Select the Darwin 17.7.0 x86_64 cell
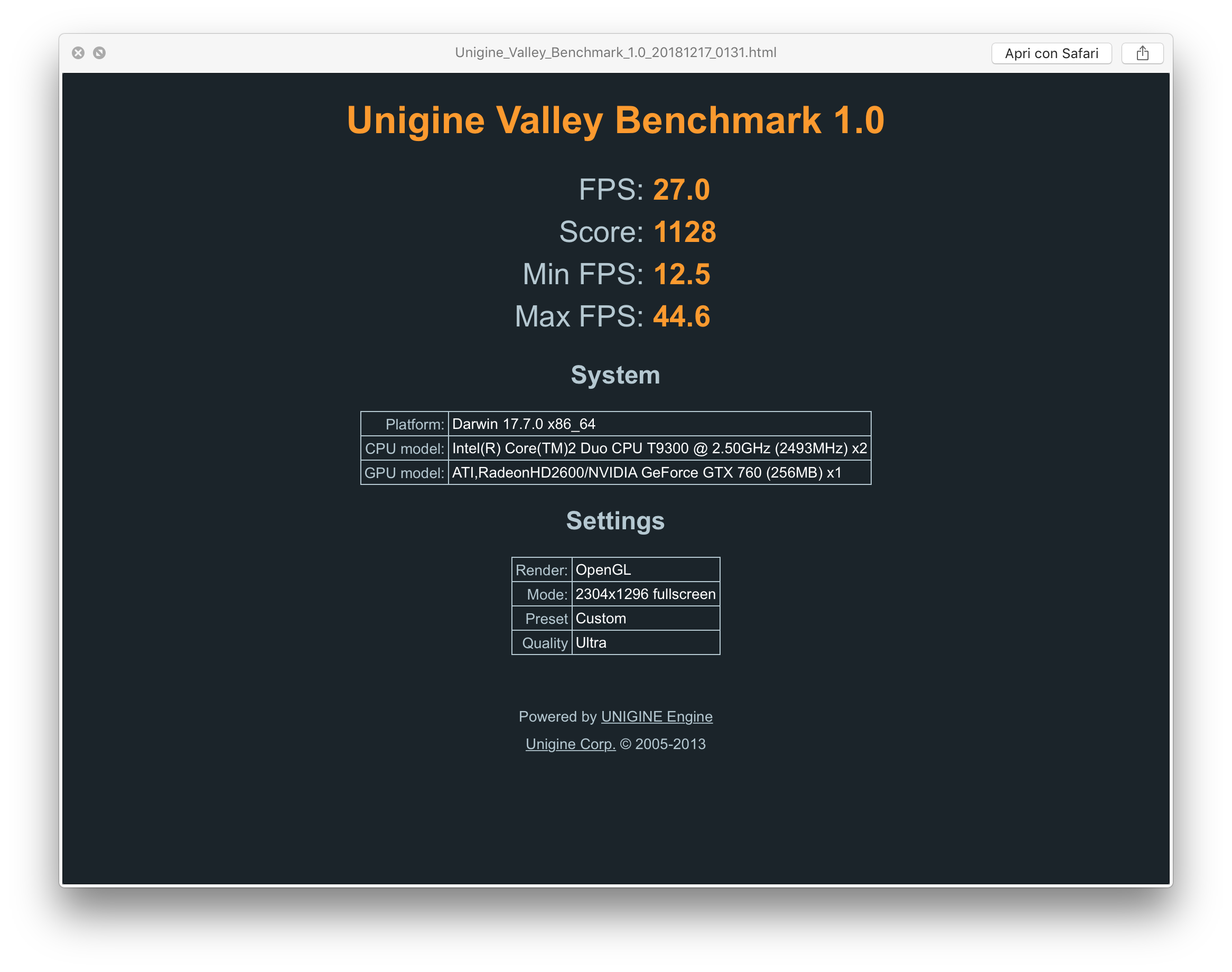The height and width of the screenshot is (972, 1232). pyautogui.click(x=659, y=424)
